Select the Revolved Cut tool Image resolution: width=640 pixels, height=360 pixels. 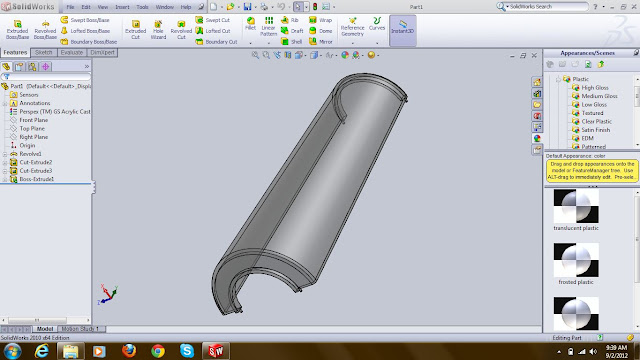(181, 29)
